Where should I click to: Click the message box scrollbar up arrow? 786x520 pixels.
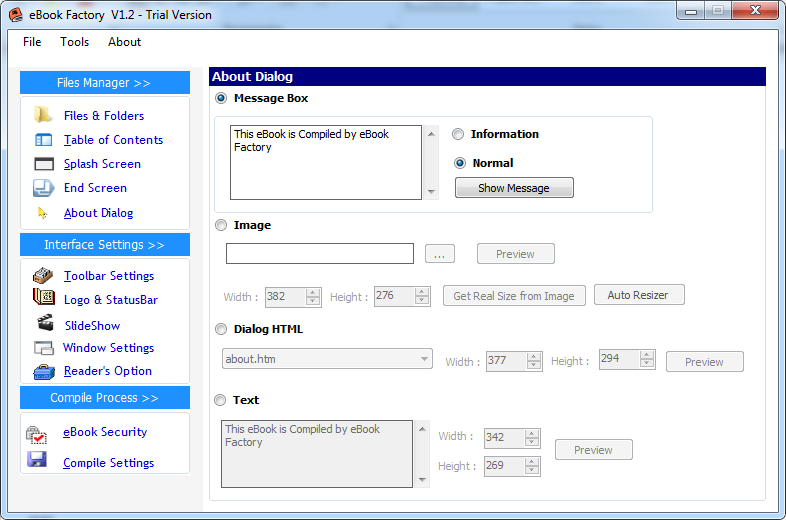coord(431,133)
